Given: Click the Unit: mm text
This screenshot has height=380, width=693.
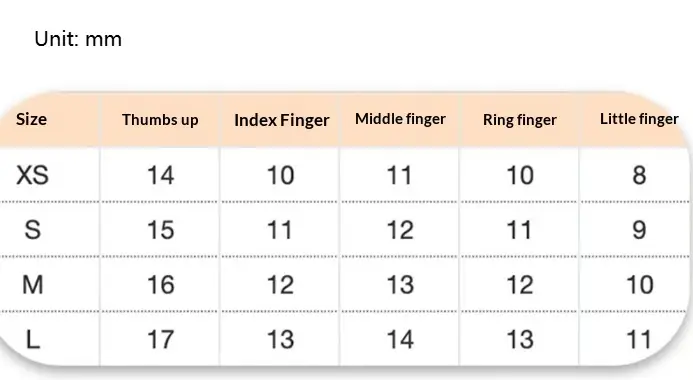Looking at the screenshot, I should tap(78, 39).
